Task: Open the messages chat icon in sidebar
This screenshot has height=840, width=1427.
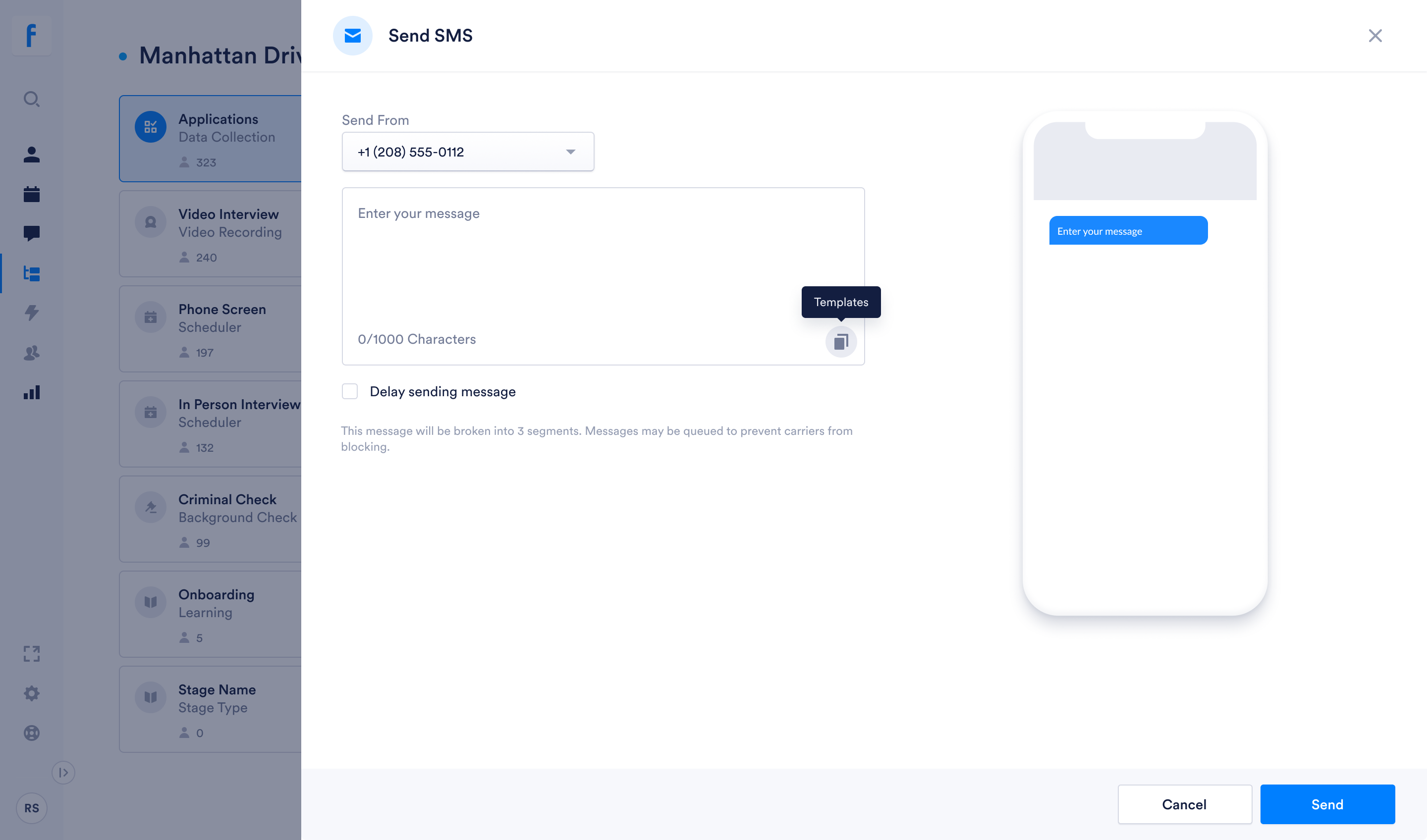Action: coord(32,233)
